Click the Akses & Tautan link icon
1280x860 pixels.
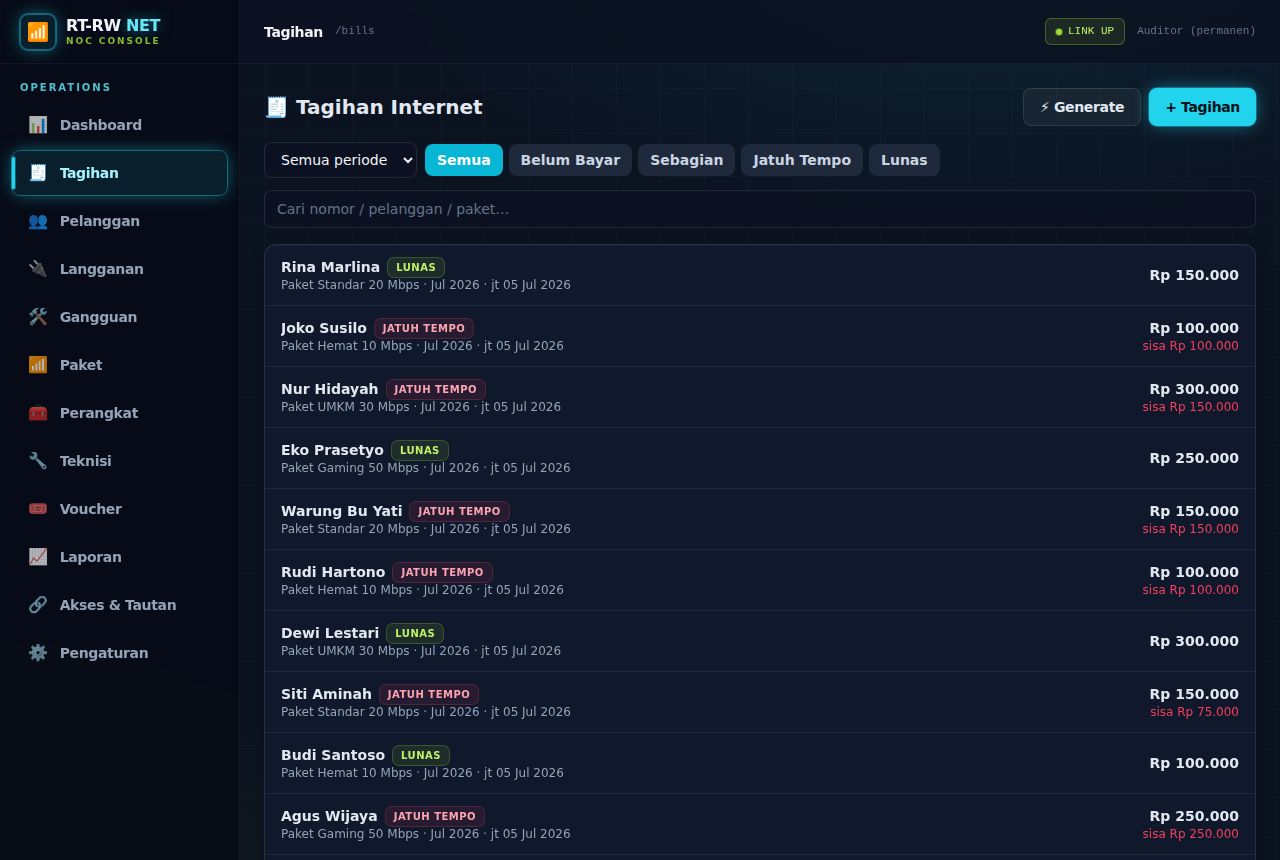(38, 605)
